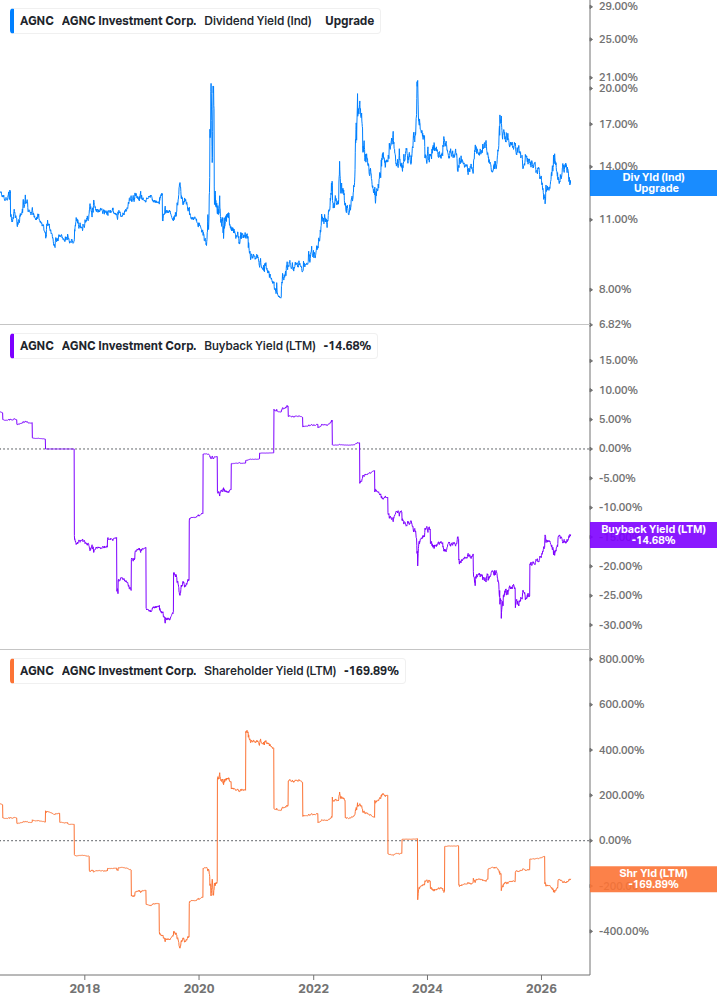The width and height of the screenshot is (717, 1005).
Task: Click the 17.00% dividend axis label
Action: [x=618, y=124]
